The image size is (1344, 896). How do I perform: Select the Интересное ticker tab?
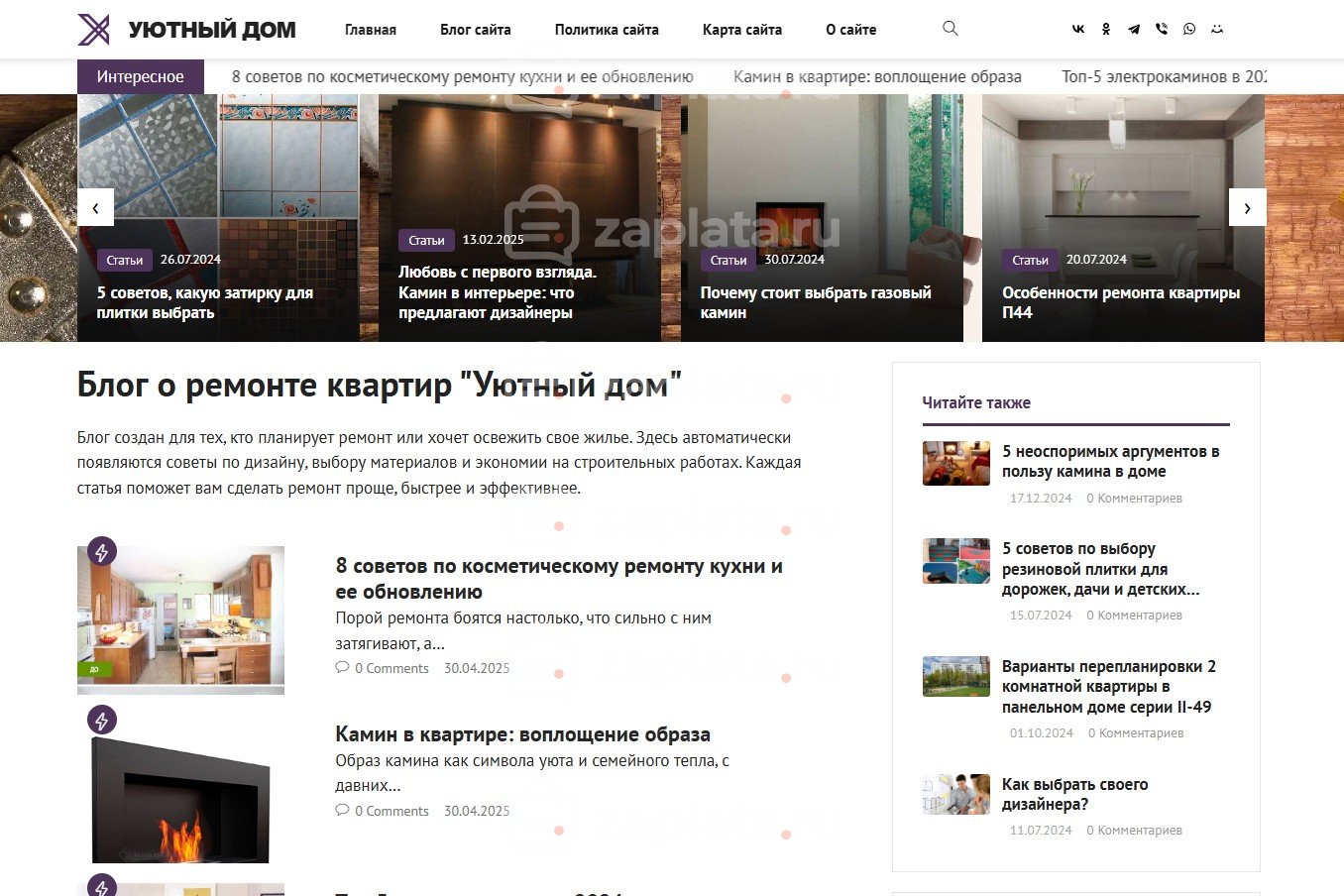click(141, 76)
